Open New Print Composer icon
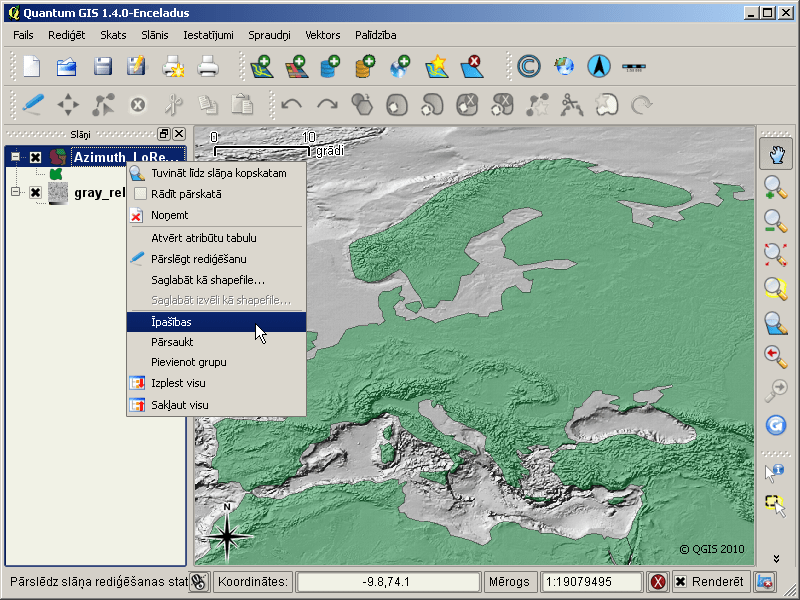The image size is (800, 600). [173, 67]
